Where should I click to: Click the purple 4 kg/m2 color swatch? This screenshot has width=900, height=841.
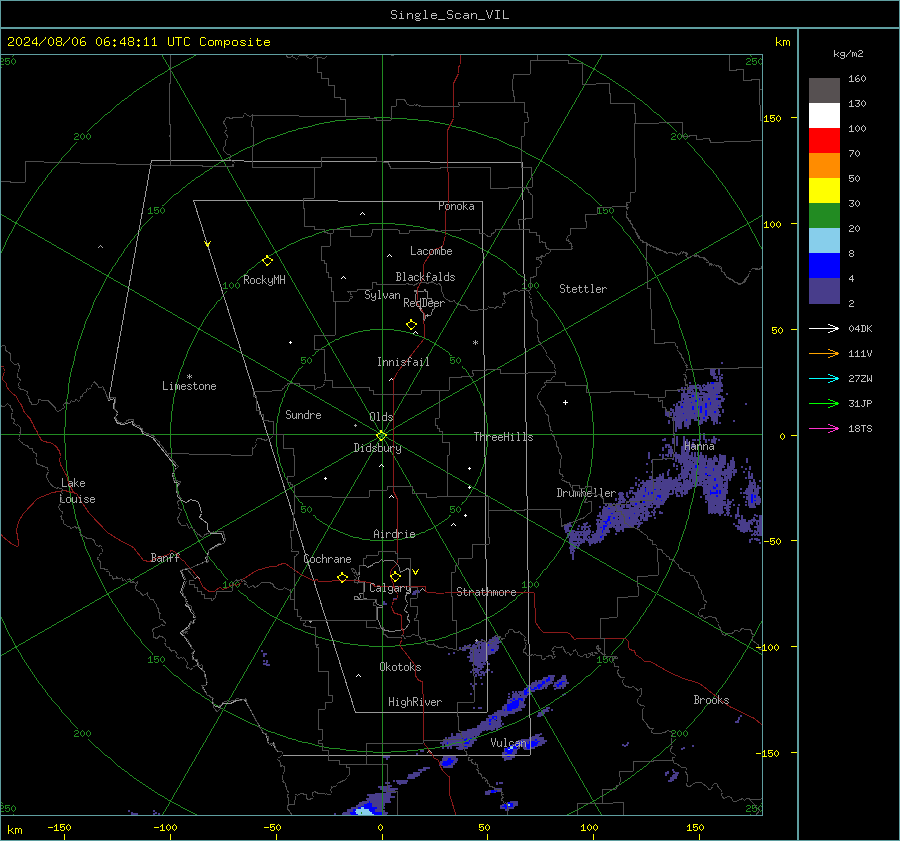coord(824,290)
